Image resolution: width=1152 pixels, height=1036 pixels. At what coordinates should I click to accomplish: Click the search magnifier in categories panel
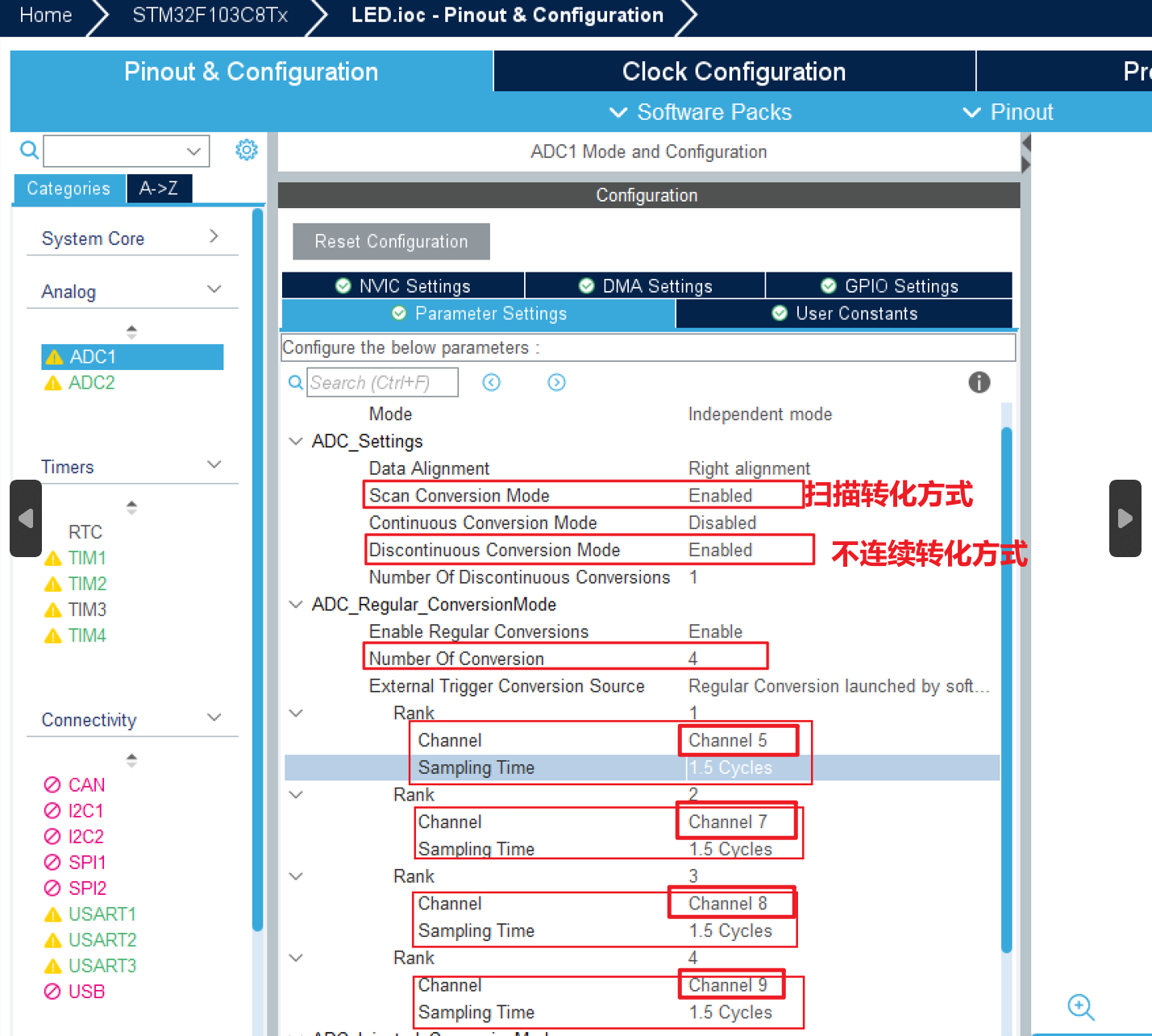[29, 150]
